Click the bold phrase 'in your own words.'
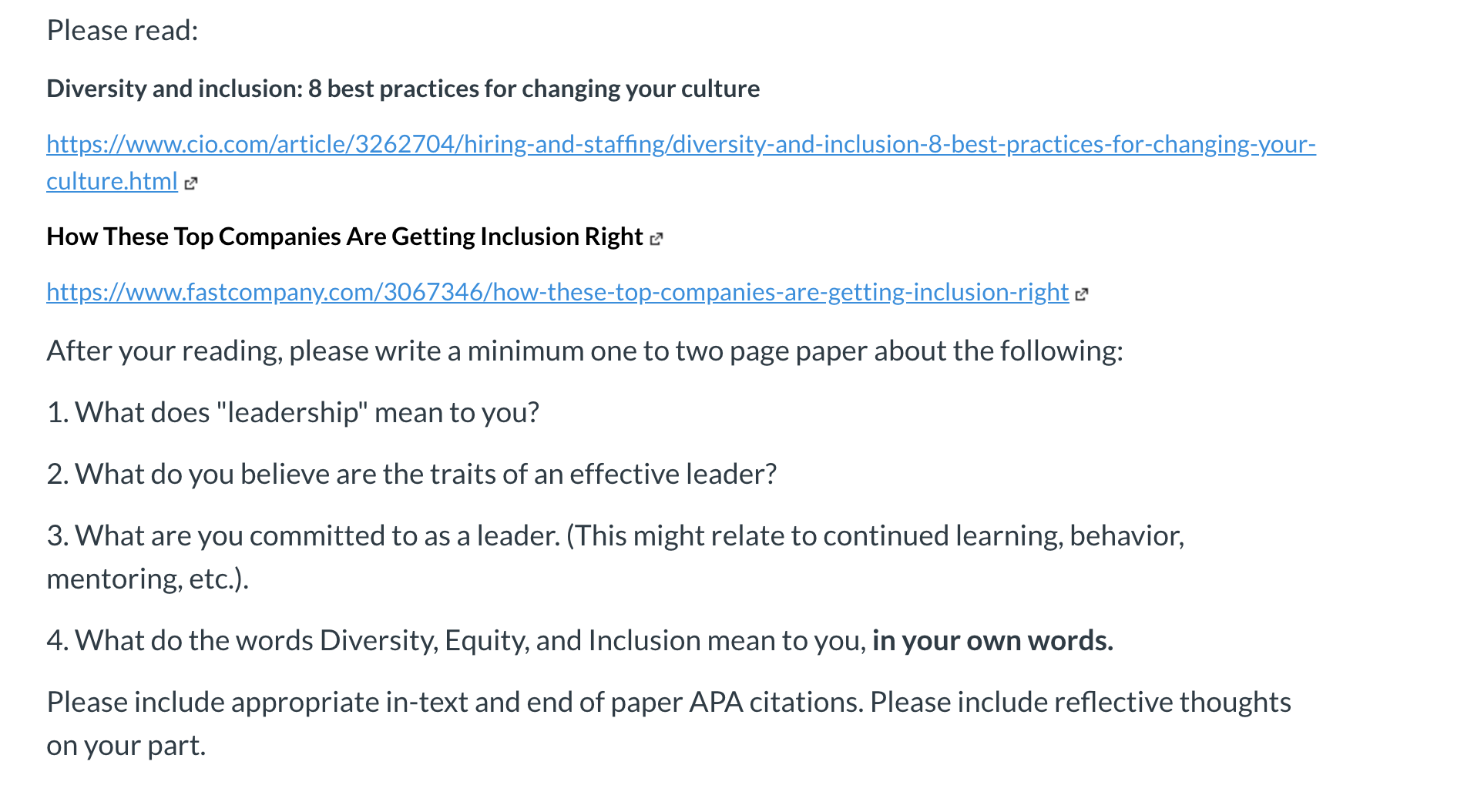 992,640
